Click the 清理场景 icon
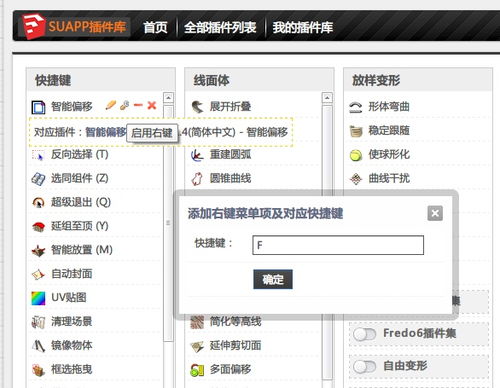Image resolution: width=500 pixels, height=388 pixels. tap(38, 322)
